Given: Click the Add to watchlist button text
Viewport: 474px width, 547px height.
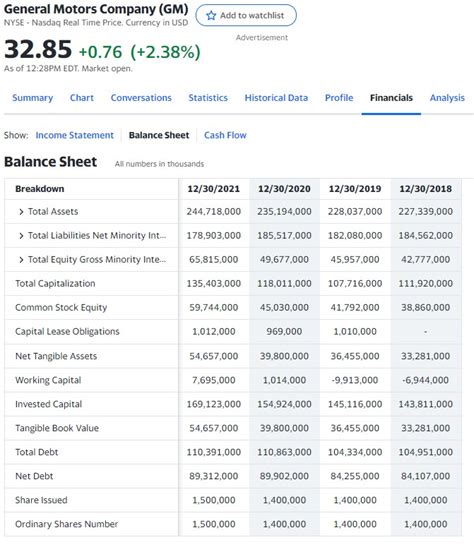Looking at the screenshot, I should (252, 15).
